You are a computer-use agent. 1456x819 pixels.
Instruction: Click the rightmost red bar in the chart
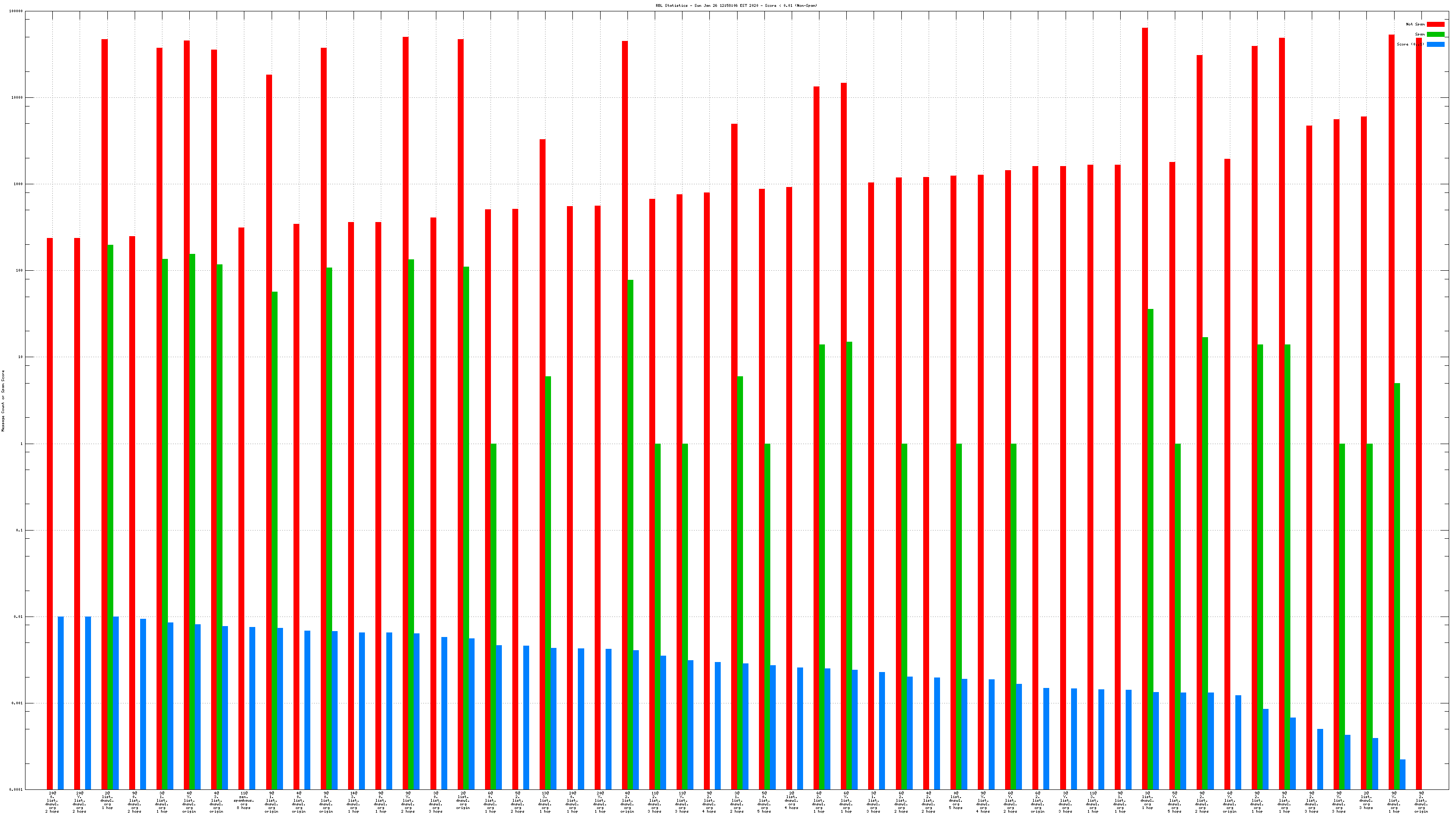pos(1419,413)
